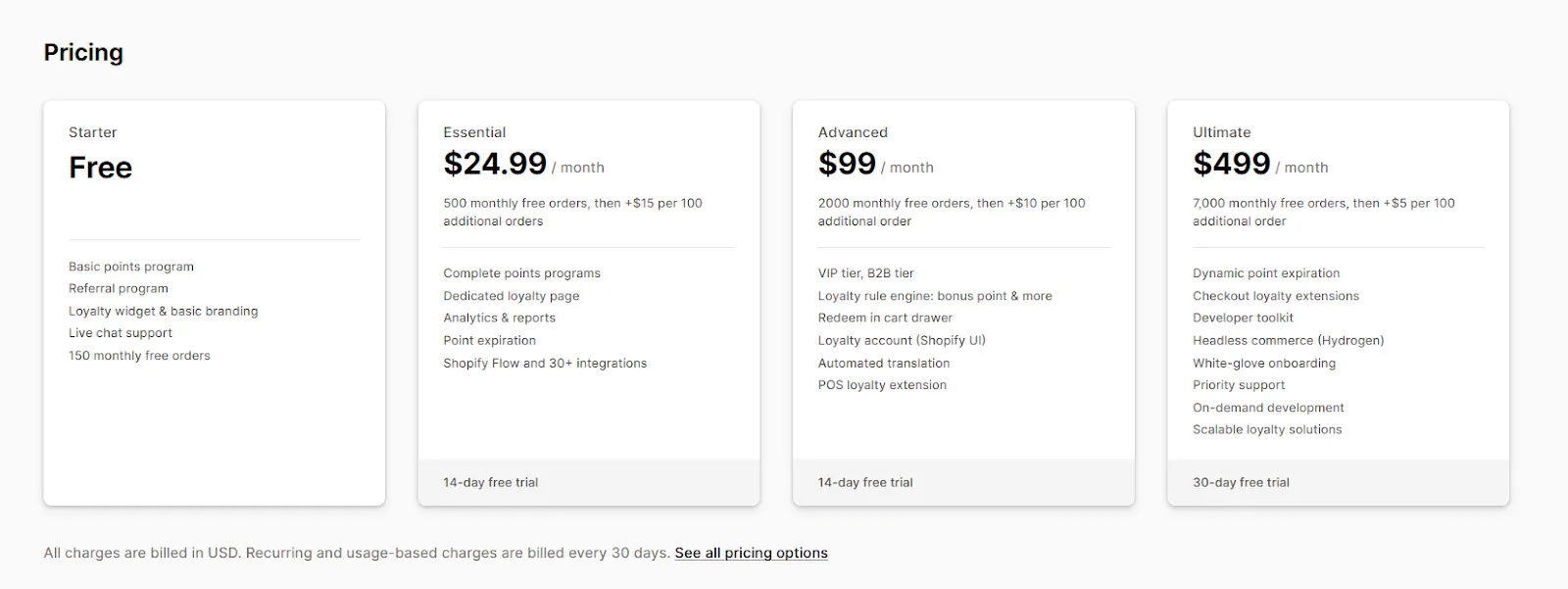Click the Headless commerce (Hydrogen) feature text
Viewport: 1568px width, 589px height.
pos(1288,340)
